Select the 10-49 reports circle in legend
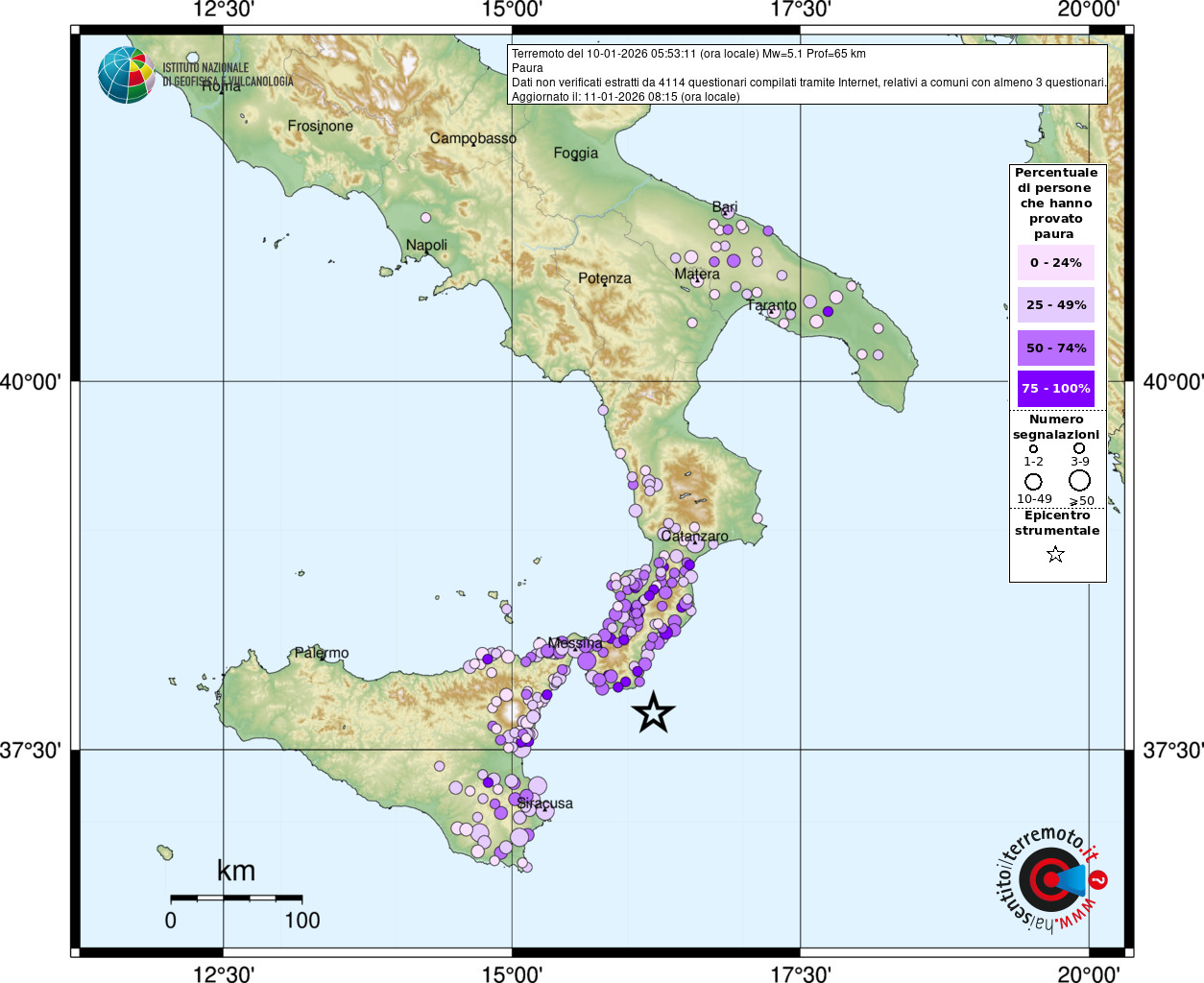The height and width of the screenshot is (983, 1204). (1033, 481)
